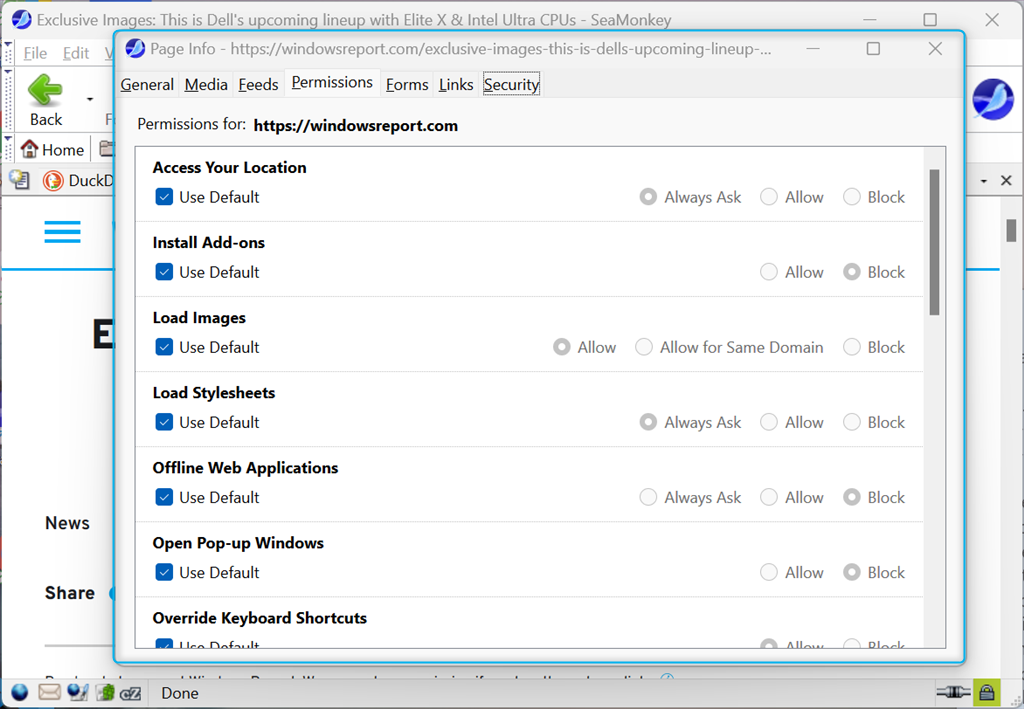1024x709 pixels.
Task: Click the Share label on the web page
Action: coord(70,593)
